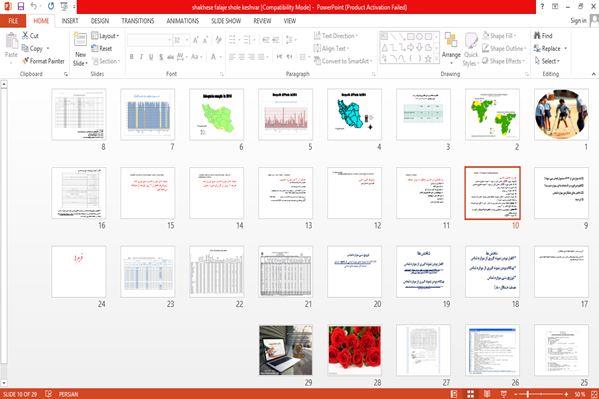
Task: Open the FILE menu tab
Action: pyautogui.click(x=13, y=21)
